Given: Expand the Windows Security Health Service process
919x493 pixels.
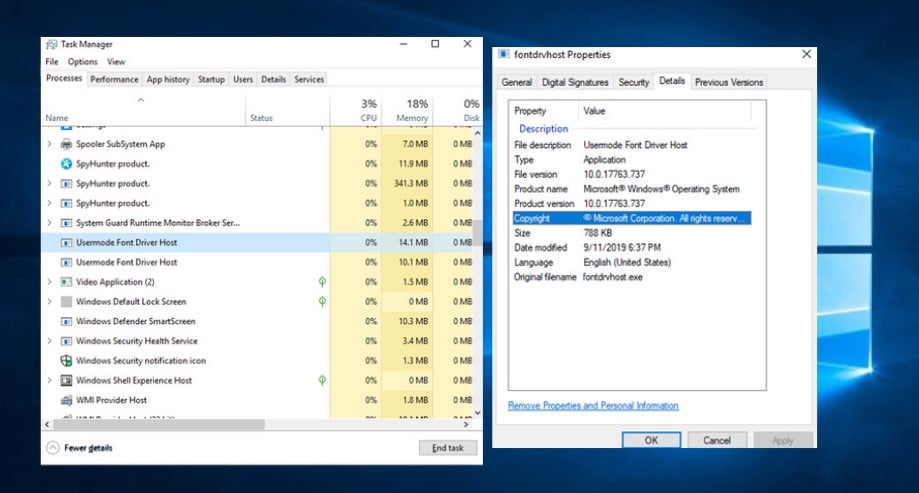Looking at the screenshot, I should tap(49, 341).
